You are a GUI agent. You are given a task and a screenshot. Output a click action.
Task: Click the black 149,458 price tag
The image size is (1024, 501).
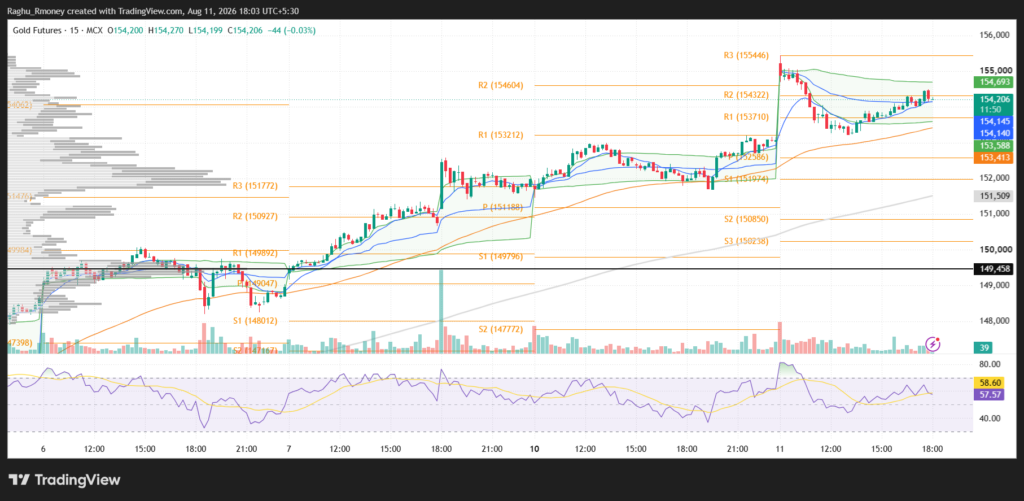pos(992,268)
